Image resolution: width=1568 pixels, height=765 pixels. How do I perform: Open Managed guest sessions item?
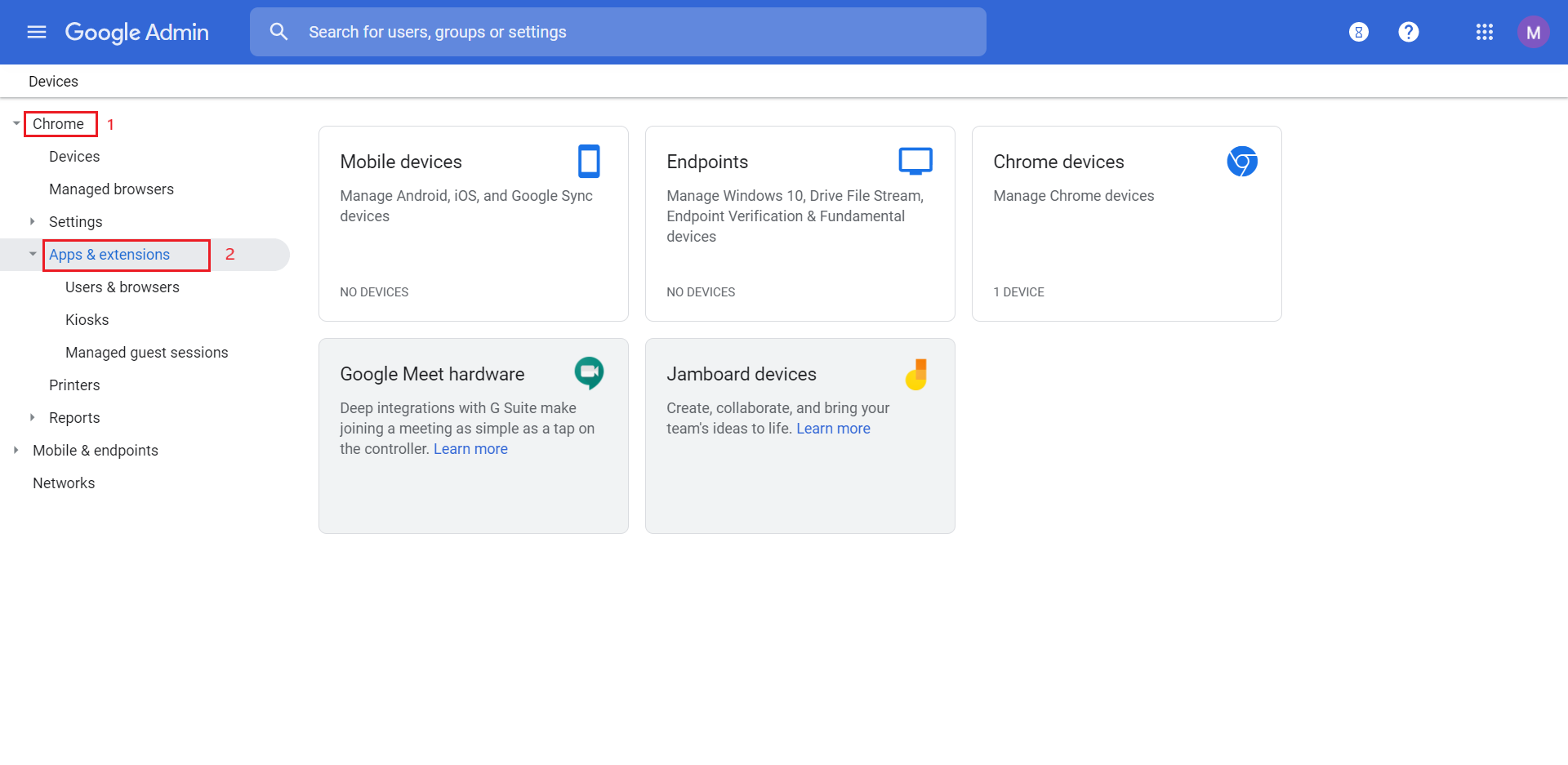[x=147, y=353]
